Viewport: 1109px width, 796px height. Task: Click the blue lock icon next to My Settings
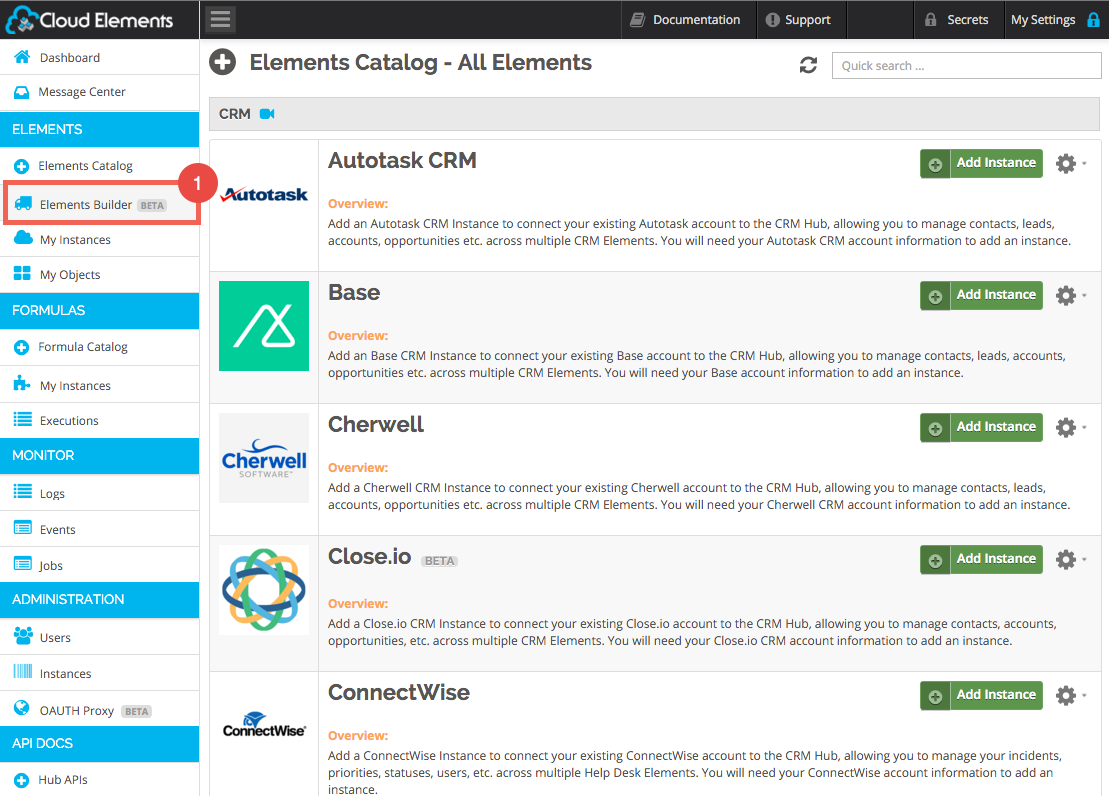tap(1093, 20)
